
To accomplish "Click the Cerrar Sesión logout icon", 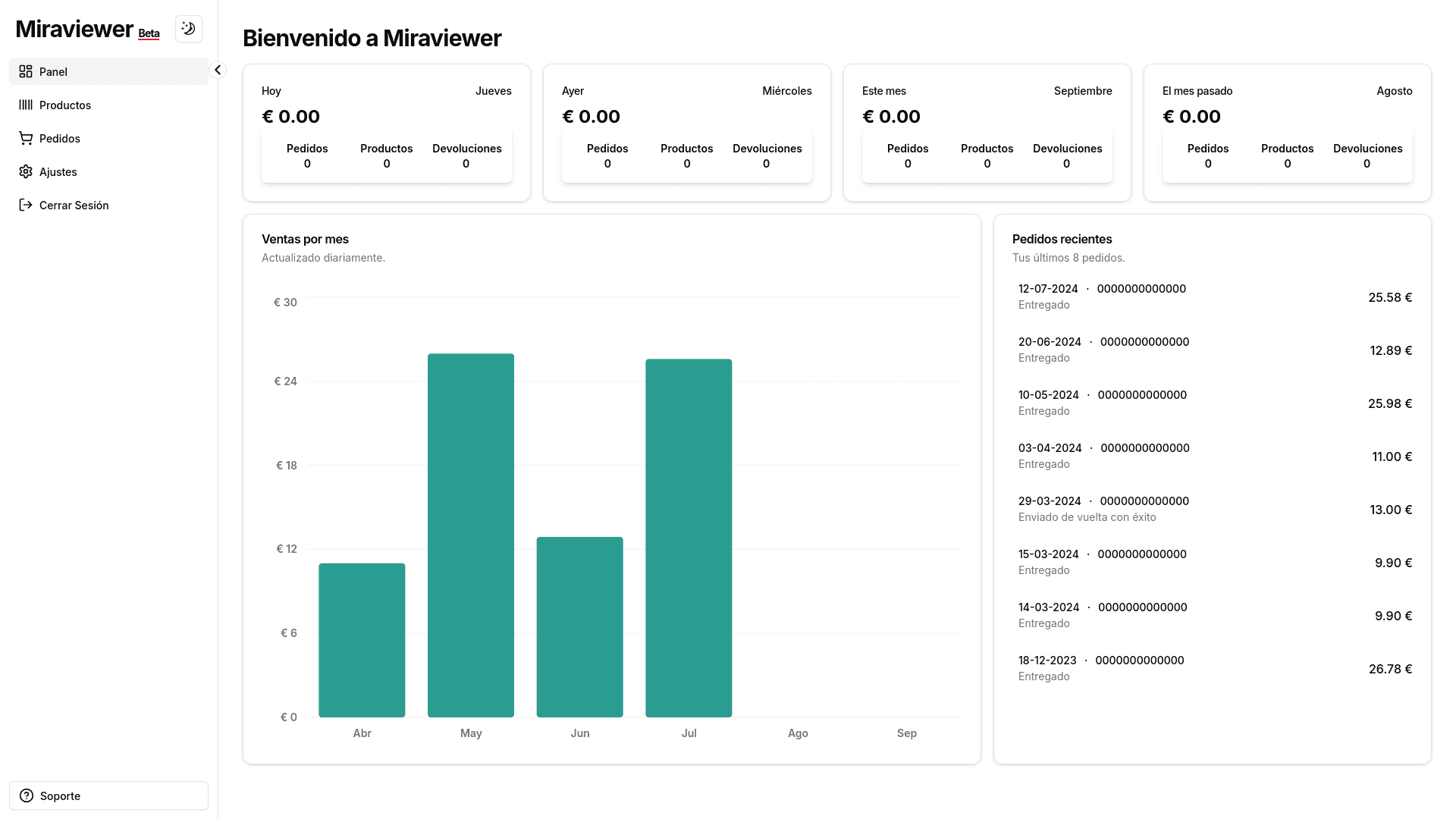I will 26,205.
